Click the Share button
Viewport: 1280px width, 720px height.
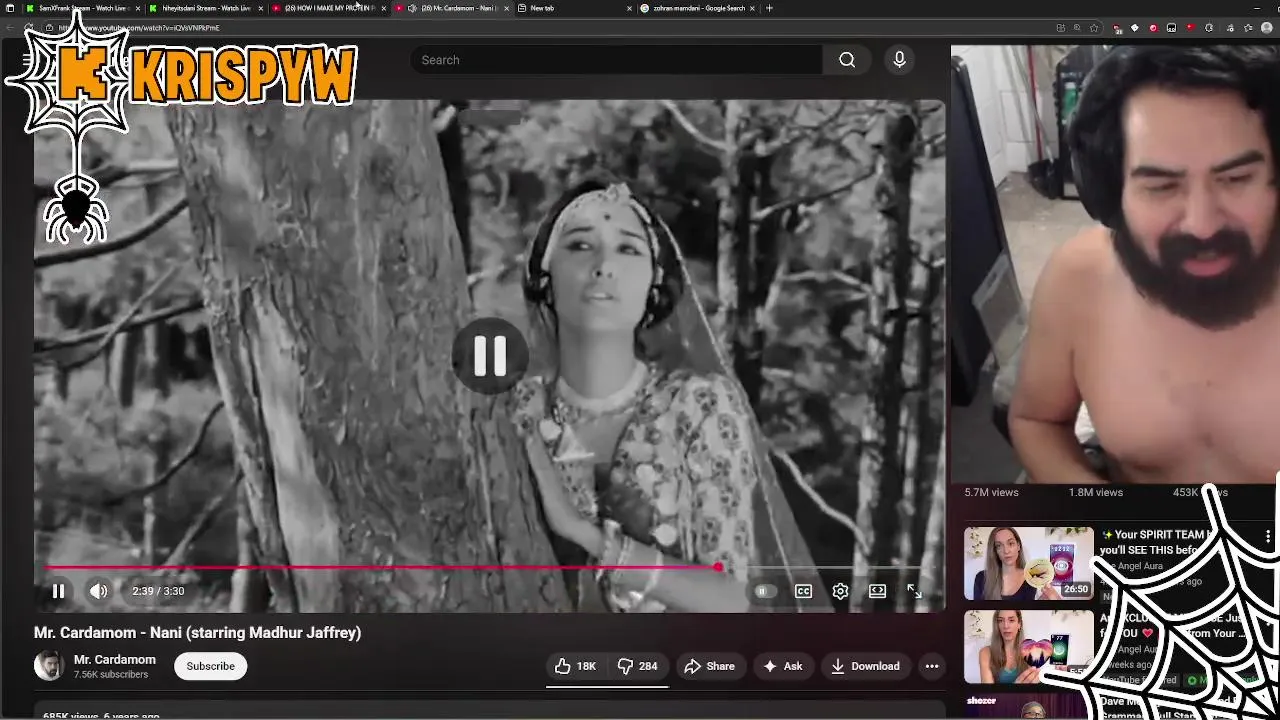click(709, 666)
